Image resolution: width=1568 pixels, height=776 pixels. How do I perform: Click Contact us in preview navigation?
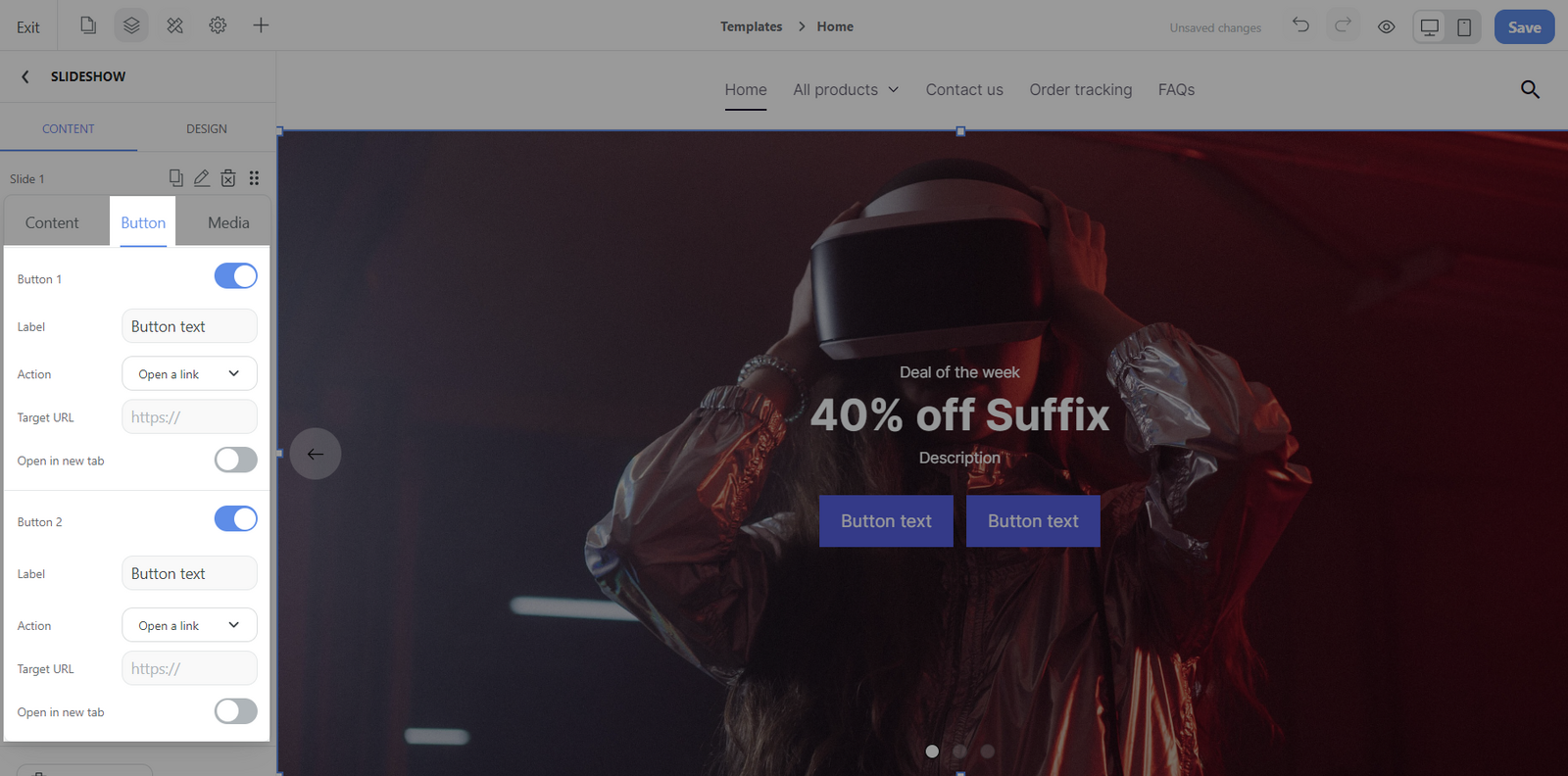click(964, 89)
